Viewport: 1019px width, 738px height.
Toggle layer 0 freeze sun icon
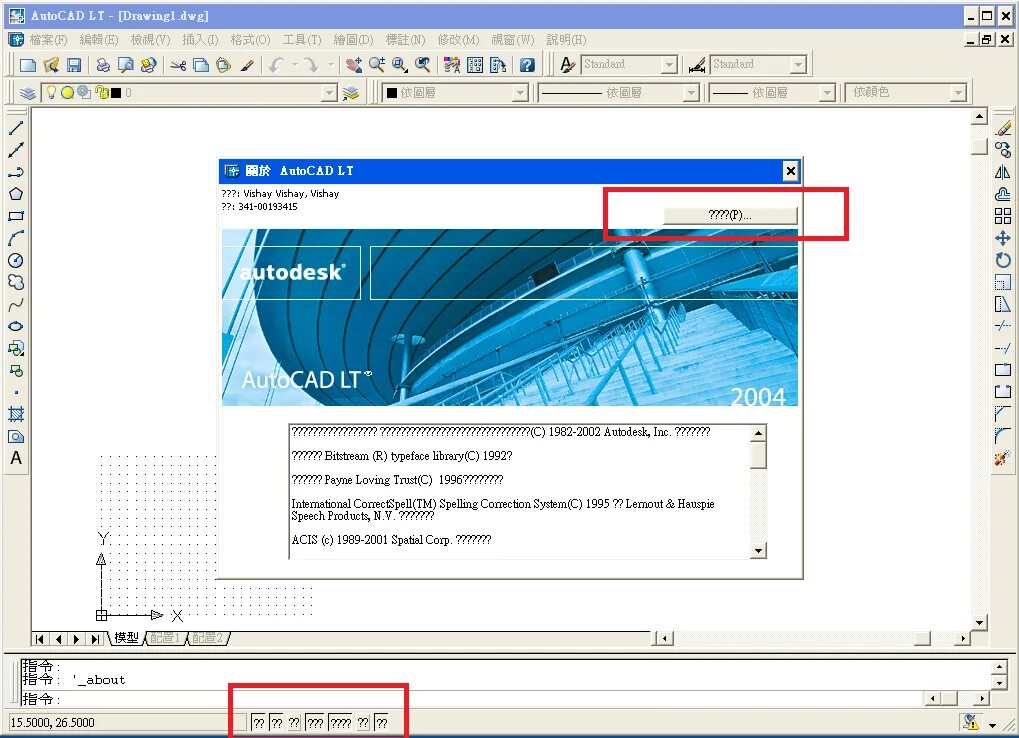point(67,92)
